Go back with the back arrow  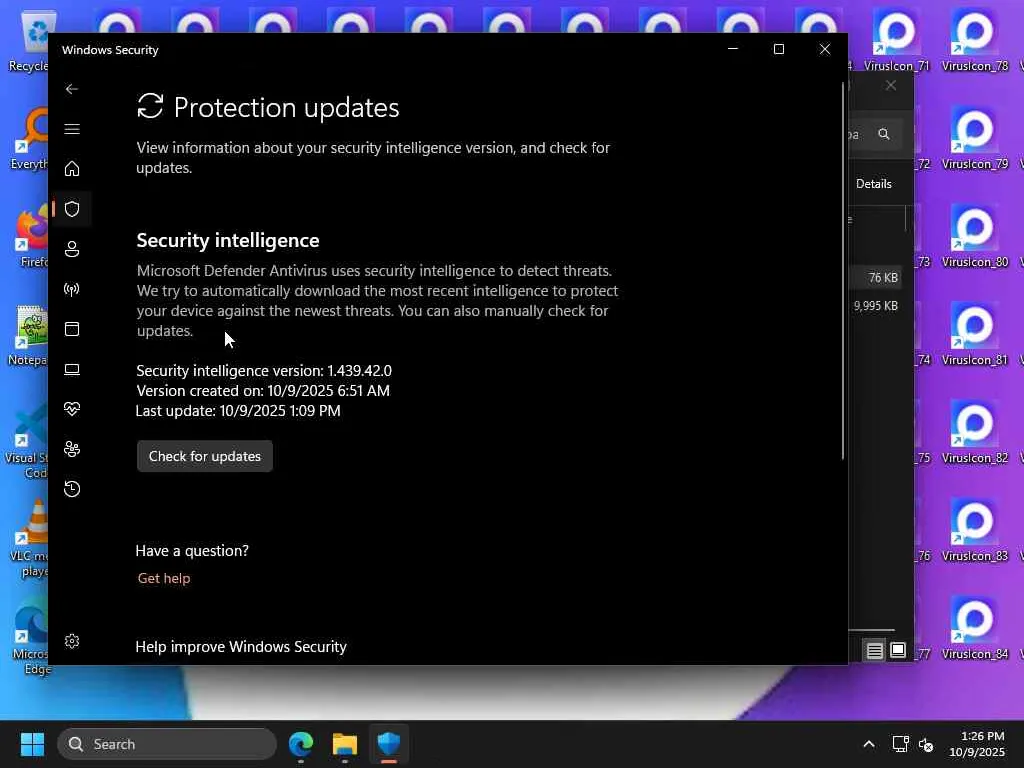[x=72, y=89]
